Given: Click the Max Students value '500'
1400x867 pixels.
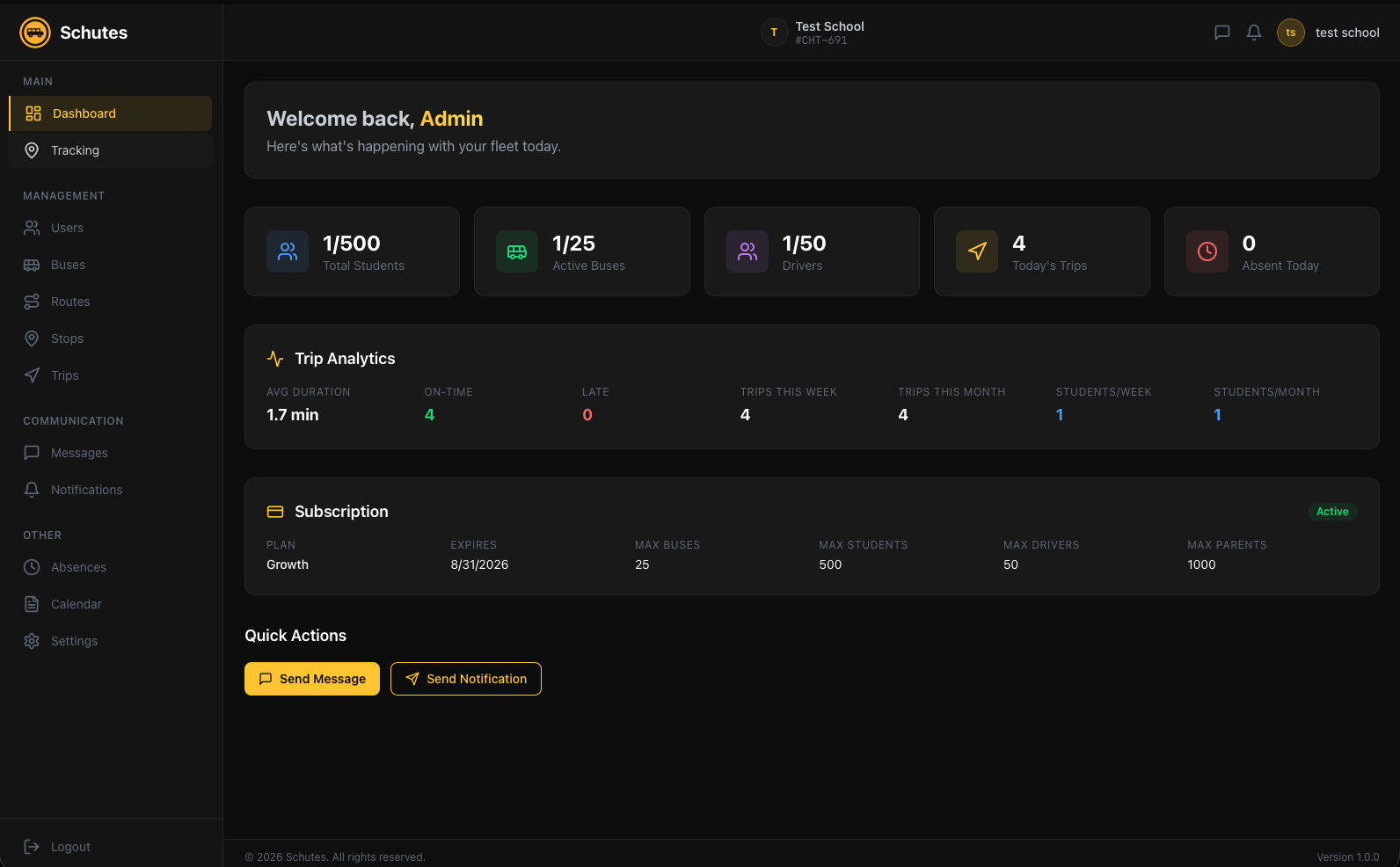Looking at the screenshot, I should coord(830,565).
